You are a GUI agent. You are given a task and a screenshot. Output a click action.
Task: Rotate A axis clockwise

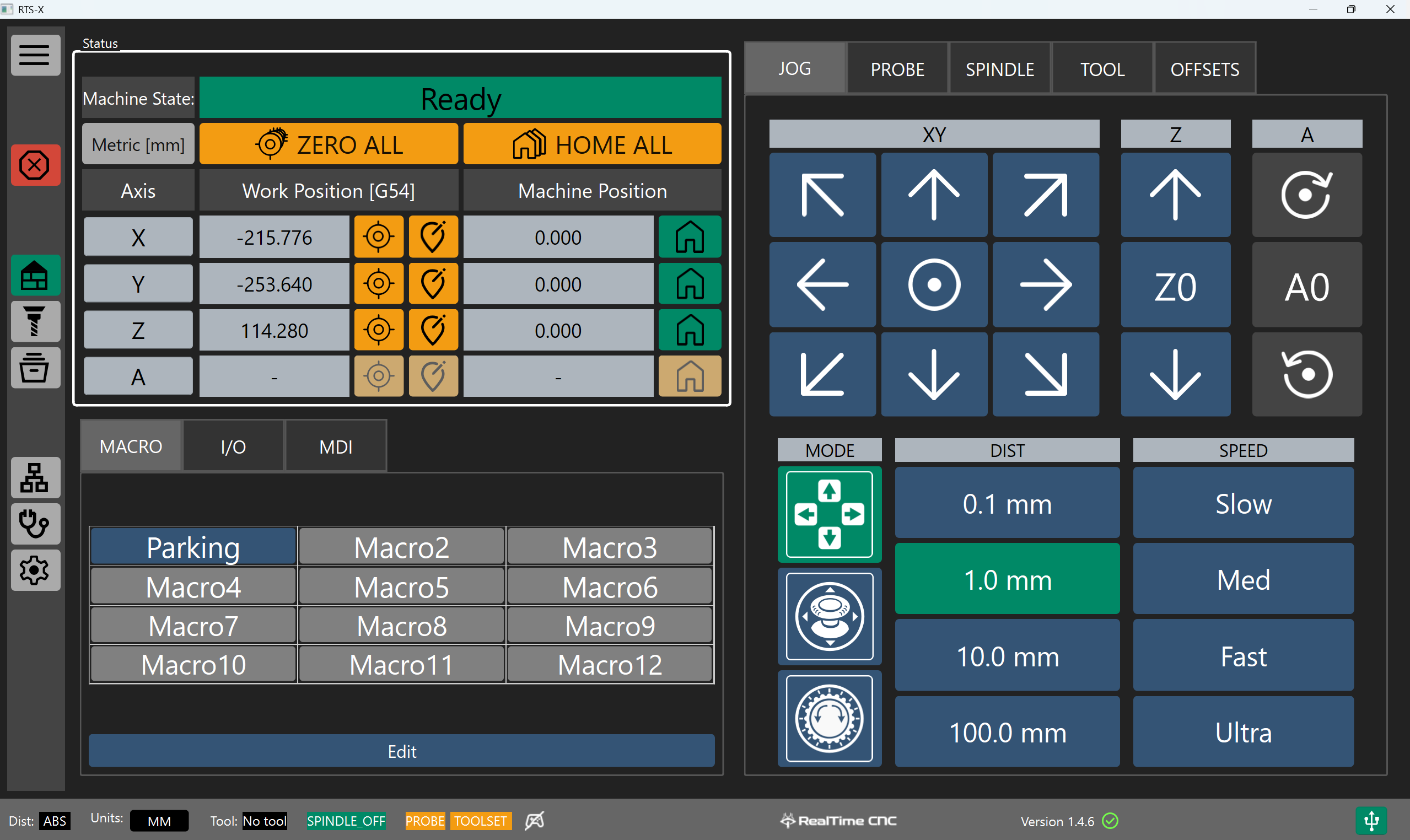1306,195
